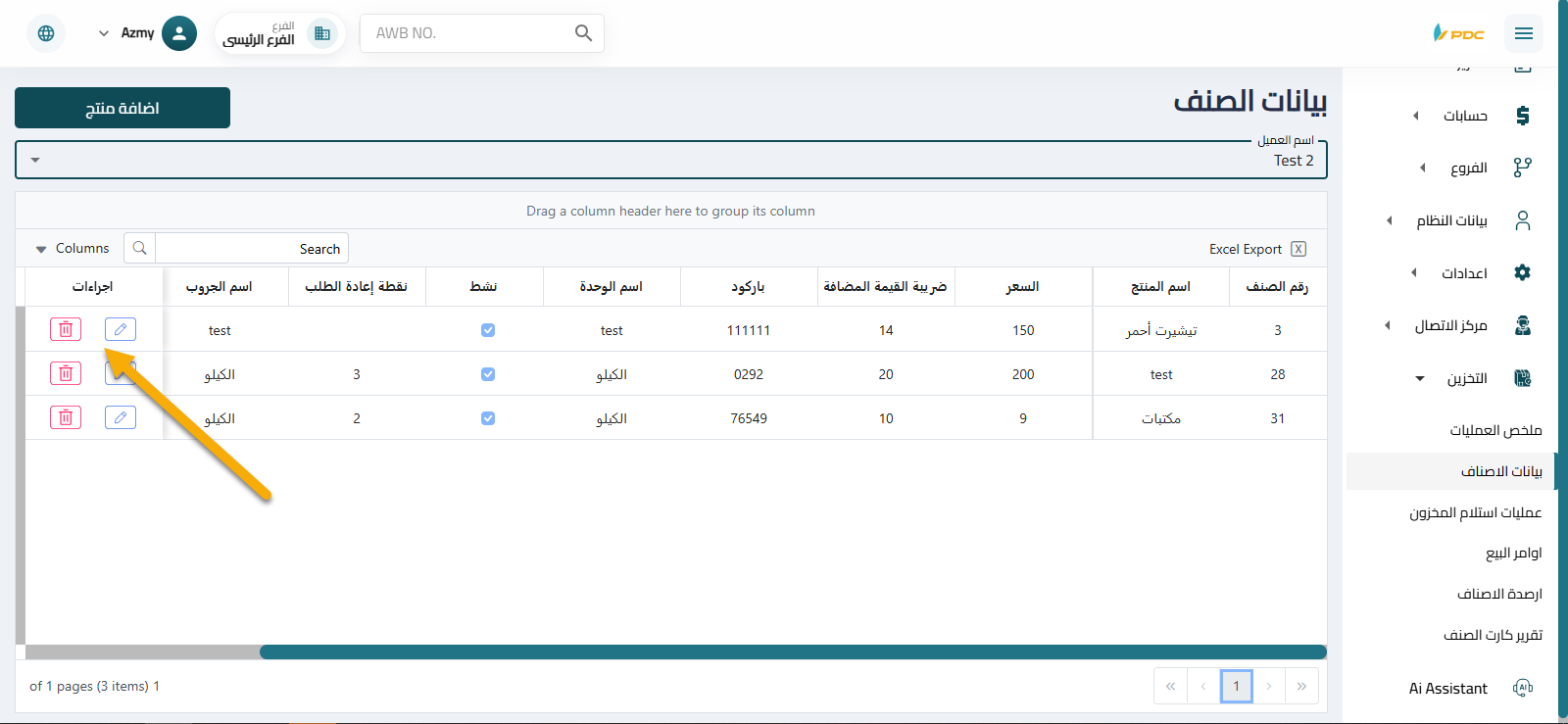Click the call center headset icon
This screenshot has height=724, width=1568.
1522,325
